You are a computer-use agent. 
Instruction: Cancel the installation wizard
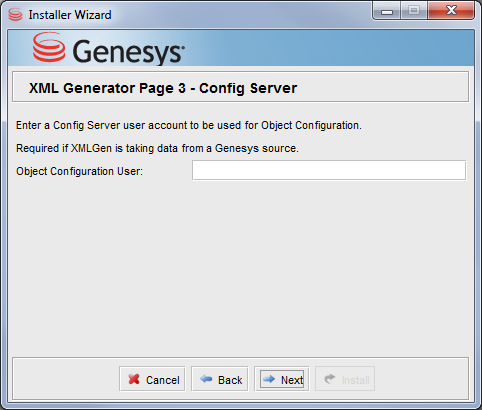pyautogui.click(x=152, y=379)
